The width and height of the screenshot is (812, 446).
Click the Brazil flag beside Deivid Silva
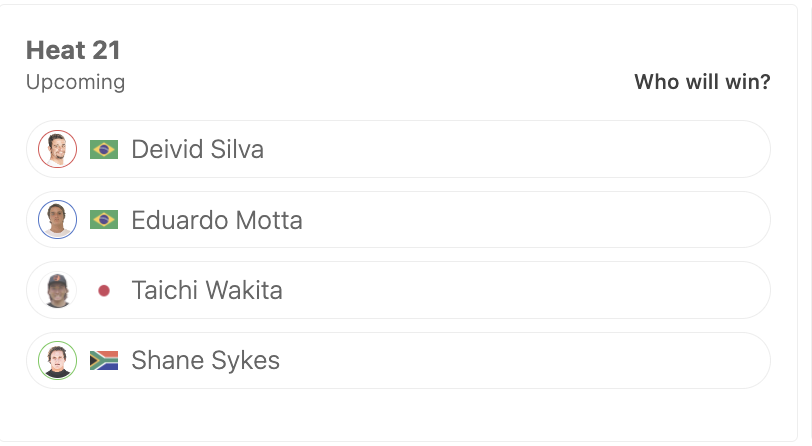[x=104, y=150]
